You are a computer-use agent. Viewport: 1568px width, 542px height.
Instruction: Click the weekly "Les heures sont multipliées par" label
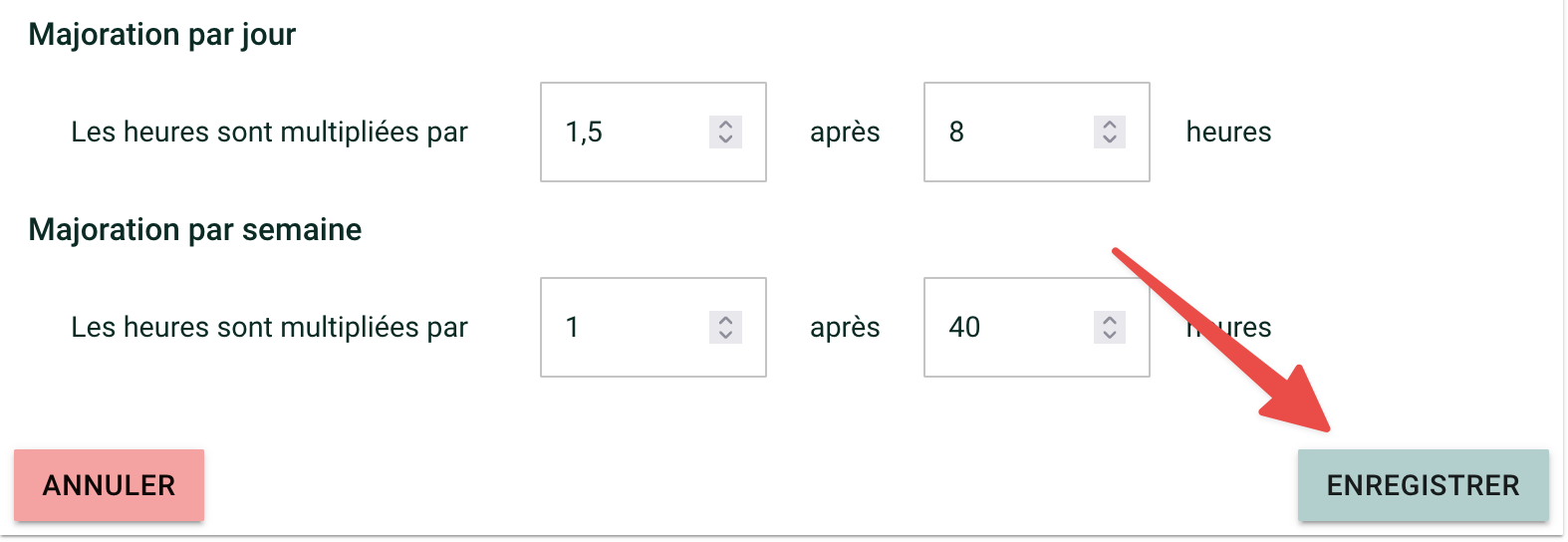(269, 327)
